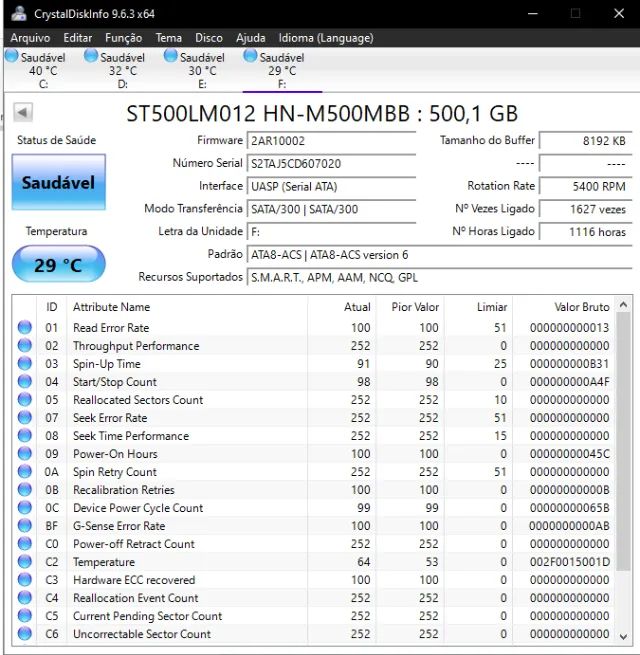Click the Pior Valor column header
This screenshot has width=640, height=655.
click(410, 307)
